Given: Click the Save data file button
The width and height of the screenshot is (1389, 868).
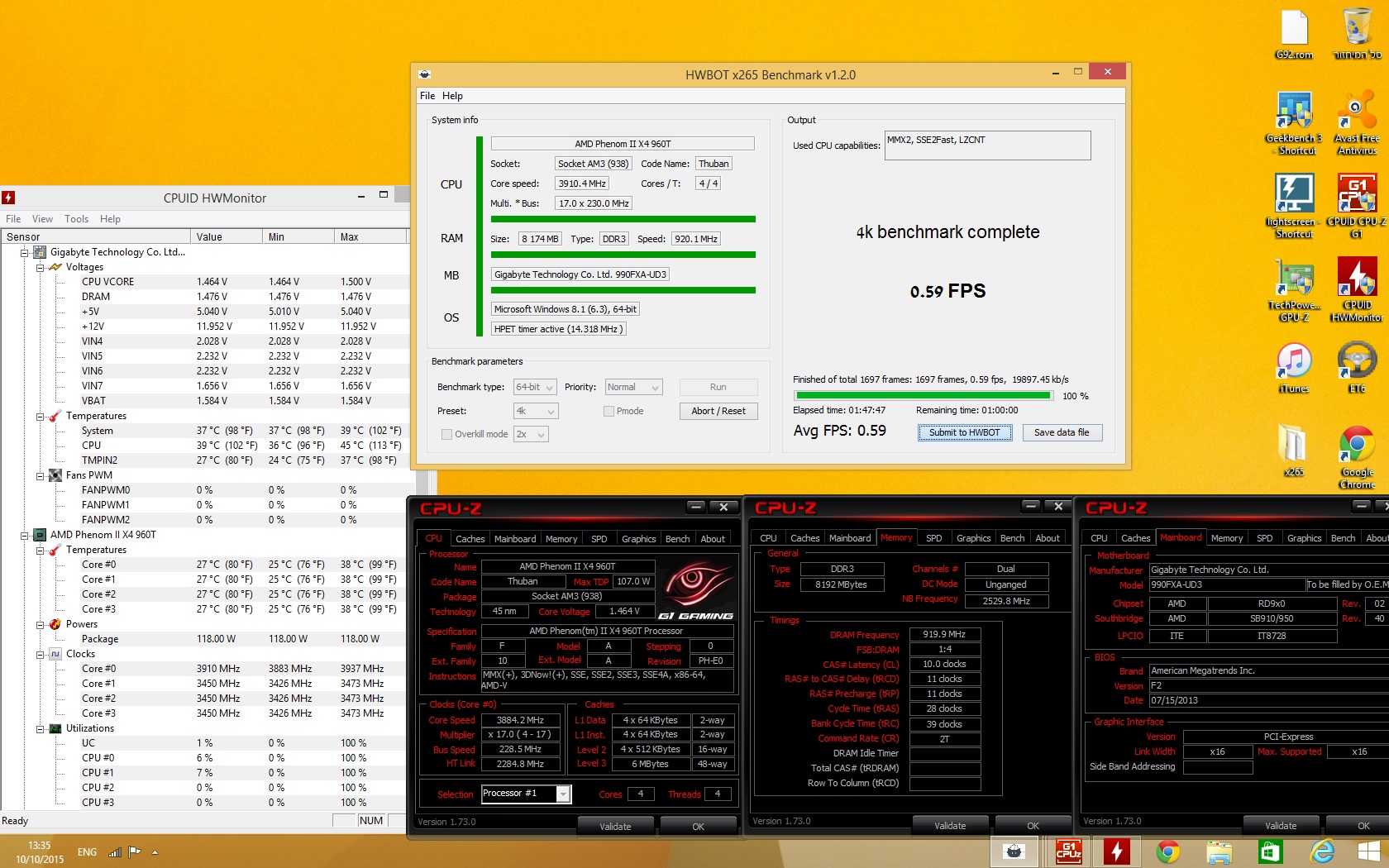Looking at the screenshot, I should point(1062,432).
